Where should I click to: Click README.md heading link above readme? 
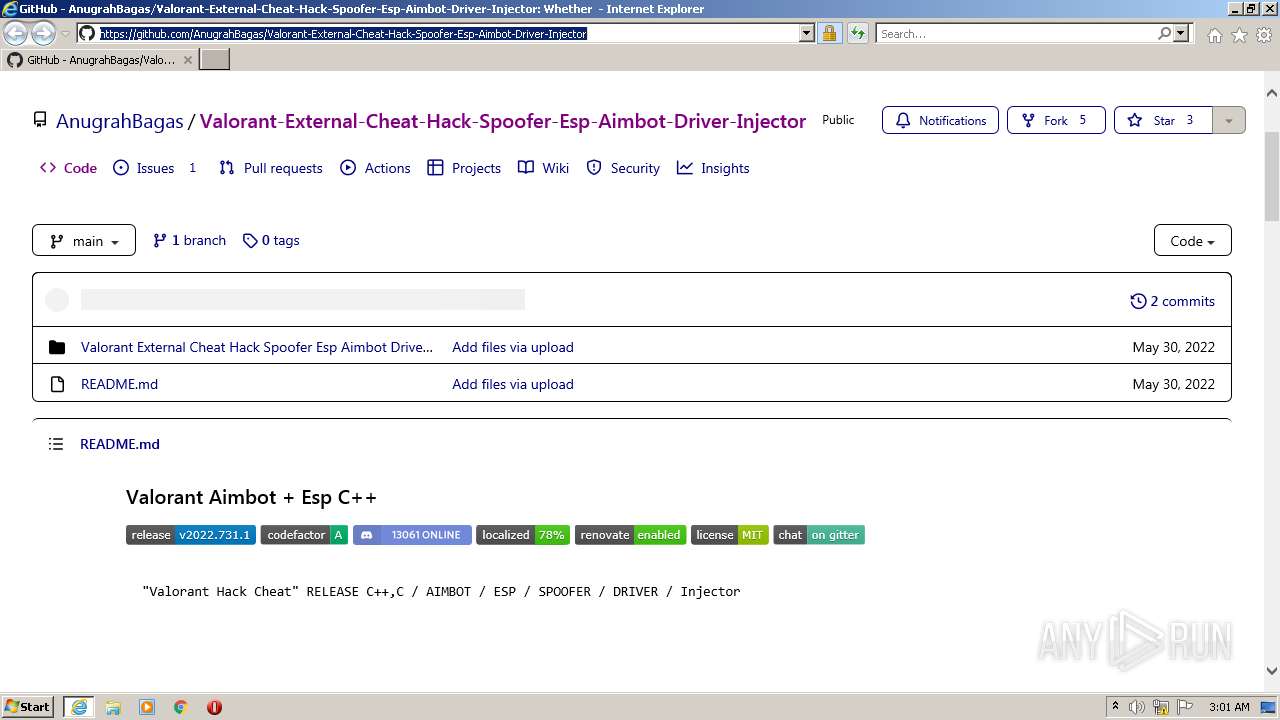pos(120,444)
